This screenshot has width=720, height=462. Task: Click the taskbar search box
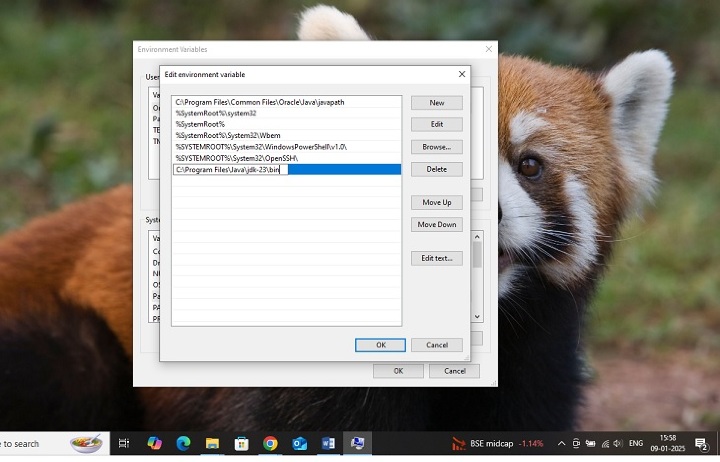[x=53, y=444]
